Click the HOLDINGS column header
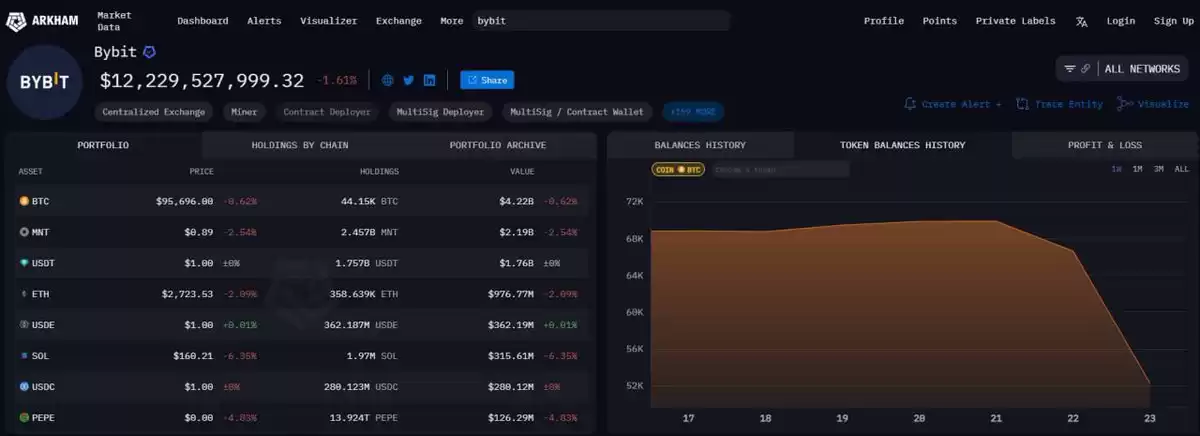 pyautogui.click(x=379, y=172)
